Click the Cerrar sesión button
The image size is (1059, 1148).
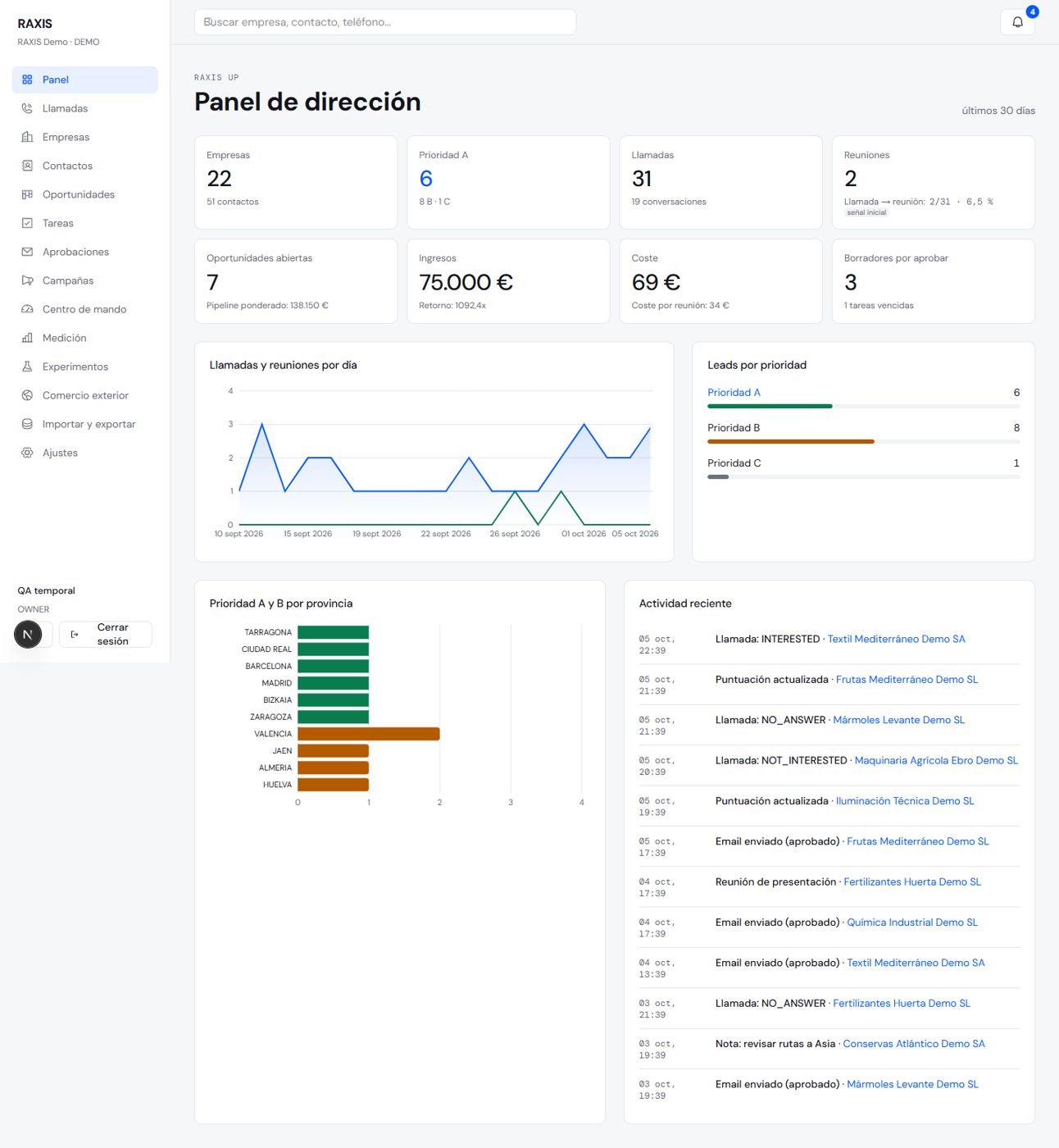[106, 634]
